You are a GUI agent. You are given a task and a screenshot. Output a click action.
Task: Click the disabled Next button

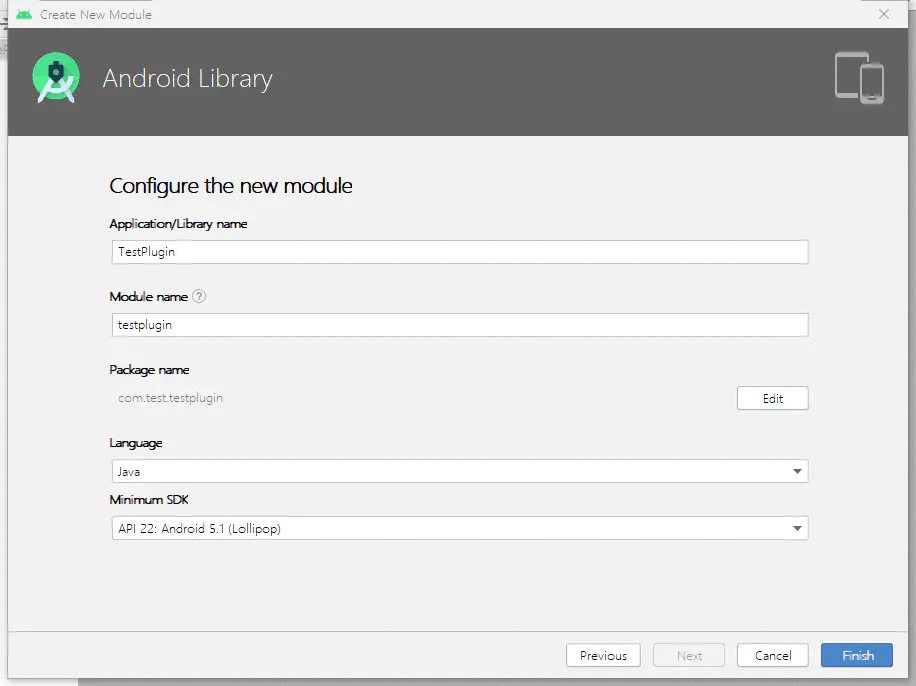pyautogui.click(x=688, y=655)
